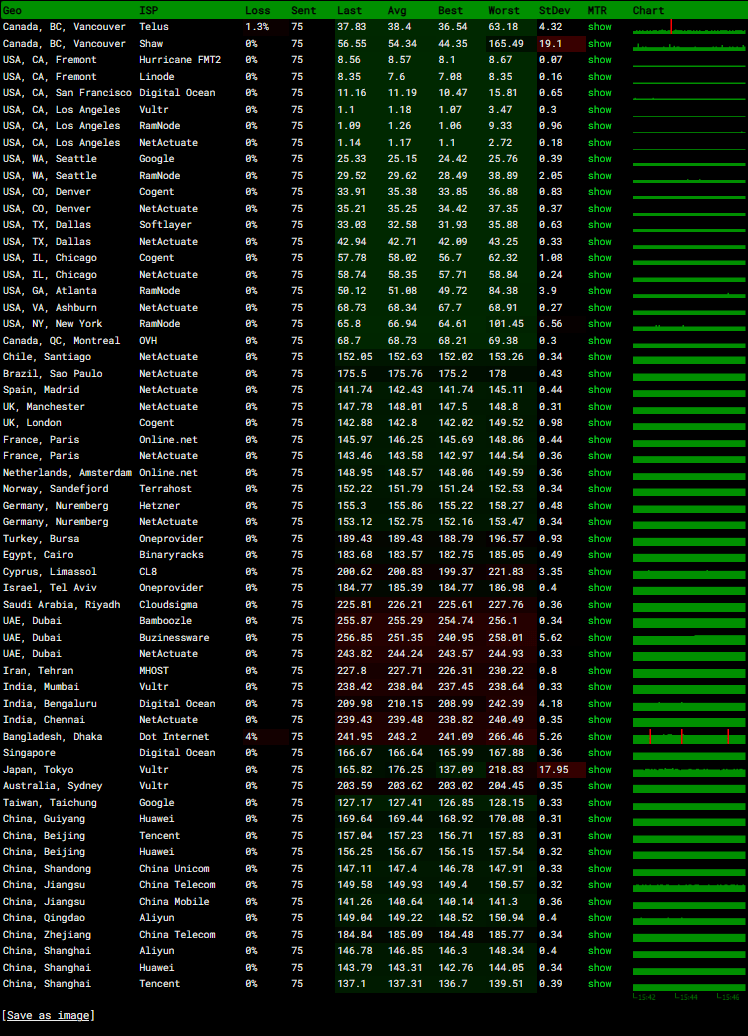The height and width of the screenshot is (1036, 748).
Task: Click the Sent column header
Action: [303, 11]
